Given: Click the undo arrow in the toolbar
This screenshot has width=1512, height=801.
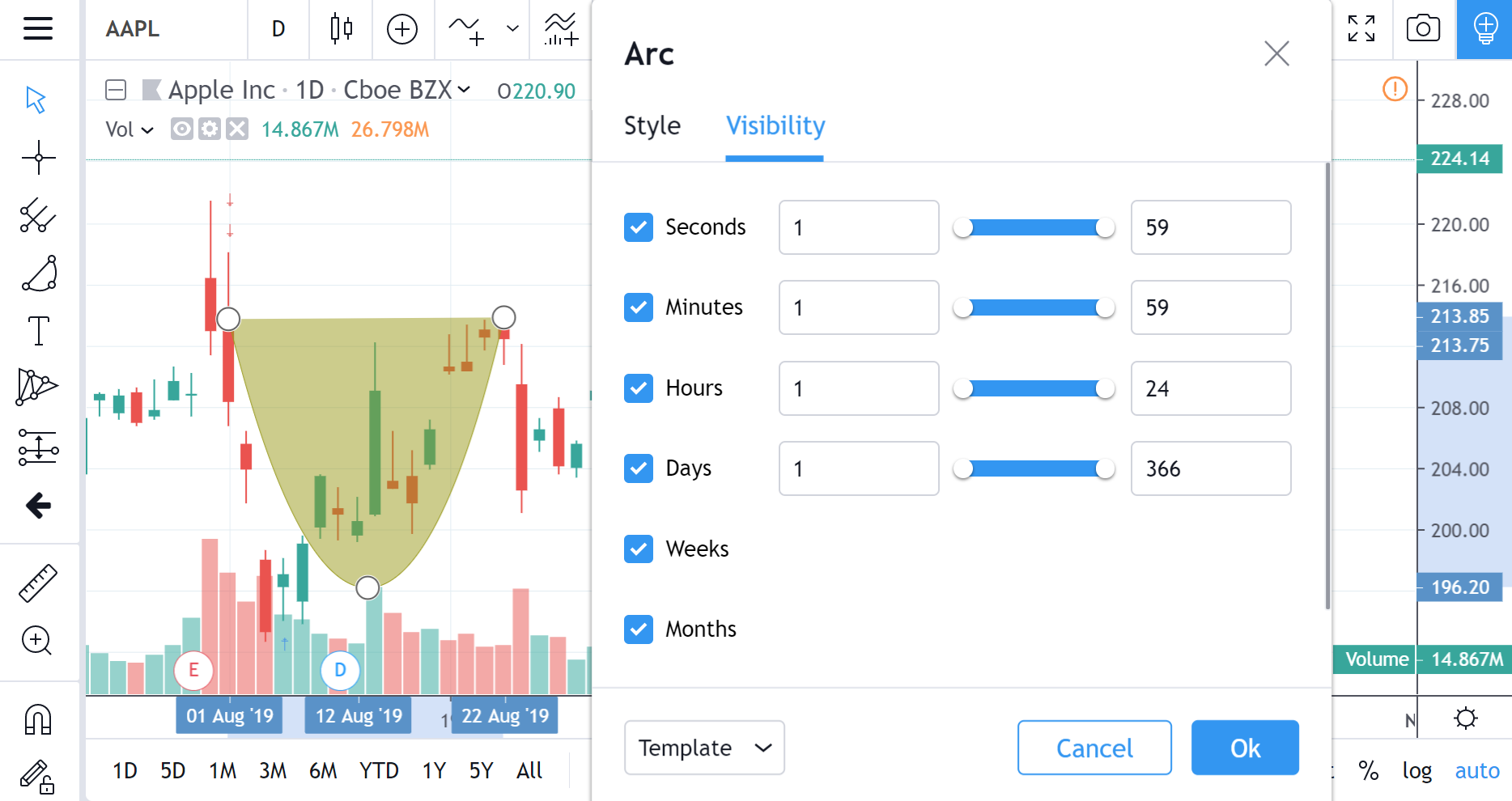Looking at the screenshot, I should click(x=37, y=506).
